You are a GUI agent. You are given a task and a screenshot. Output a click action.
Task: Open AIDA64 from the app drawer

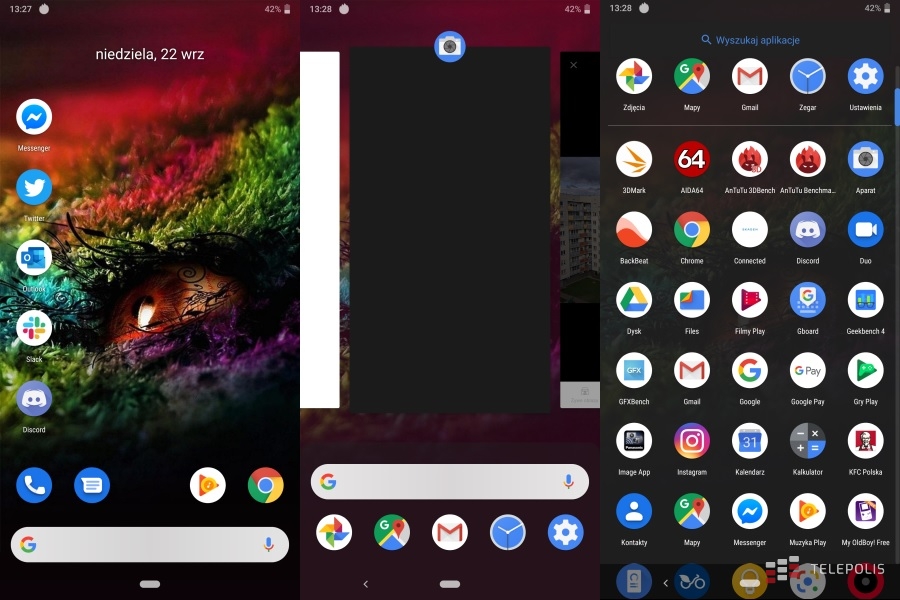tap(691, 159)
